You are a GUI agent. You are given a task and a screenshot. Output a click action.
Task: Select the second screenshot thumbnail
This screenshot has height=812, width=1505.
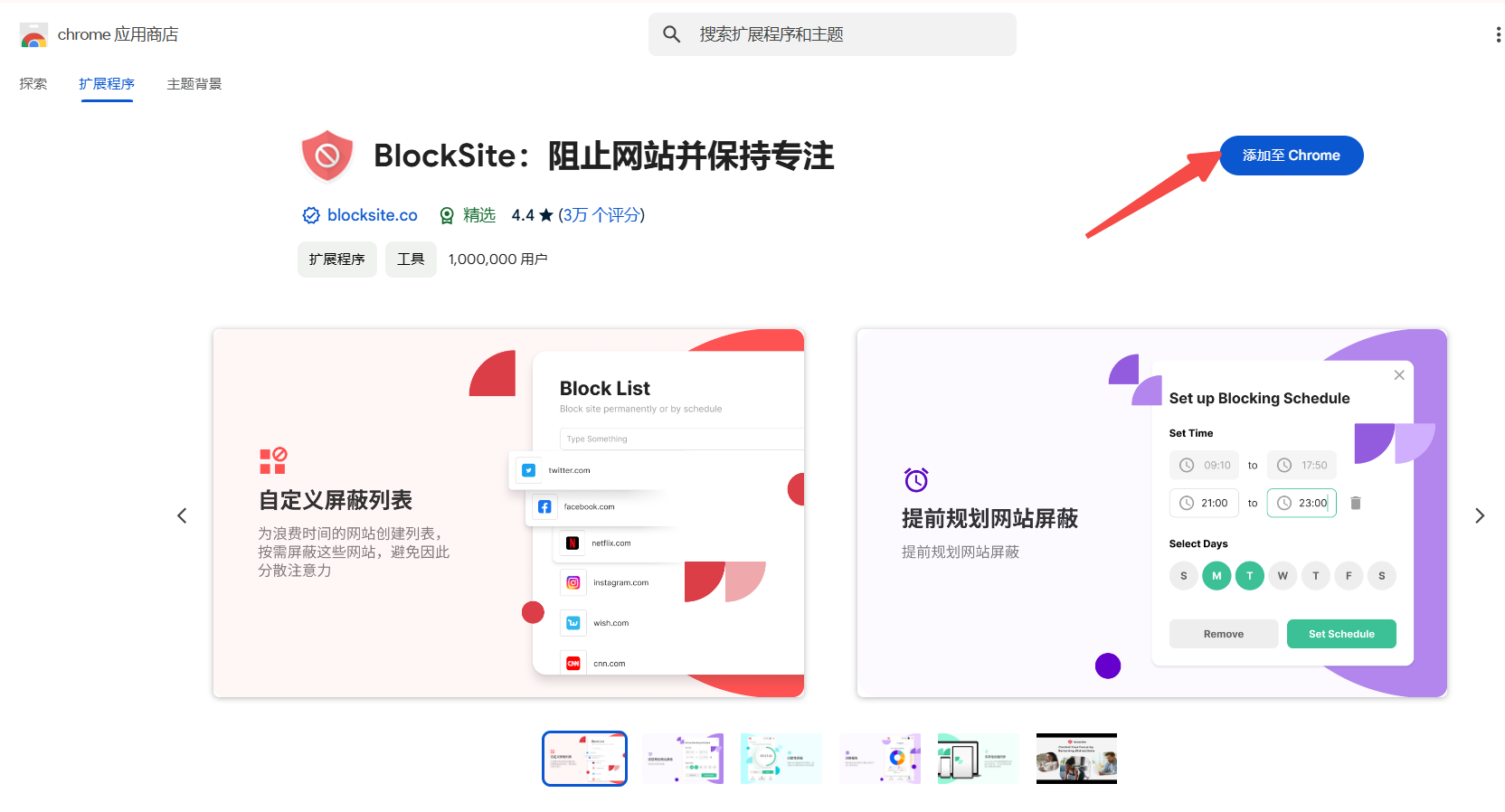point(683,759)
